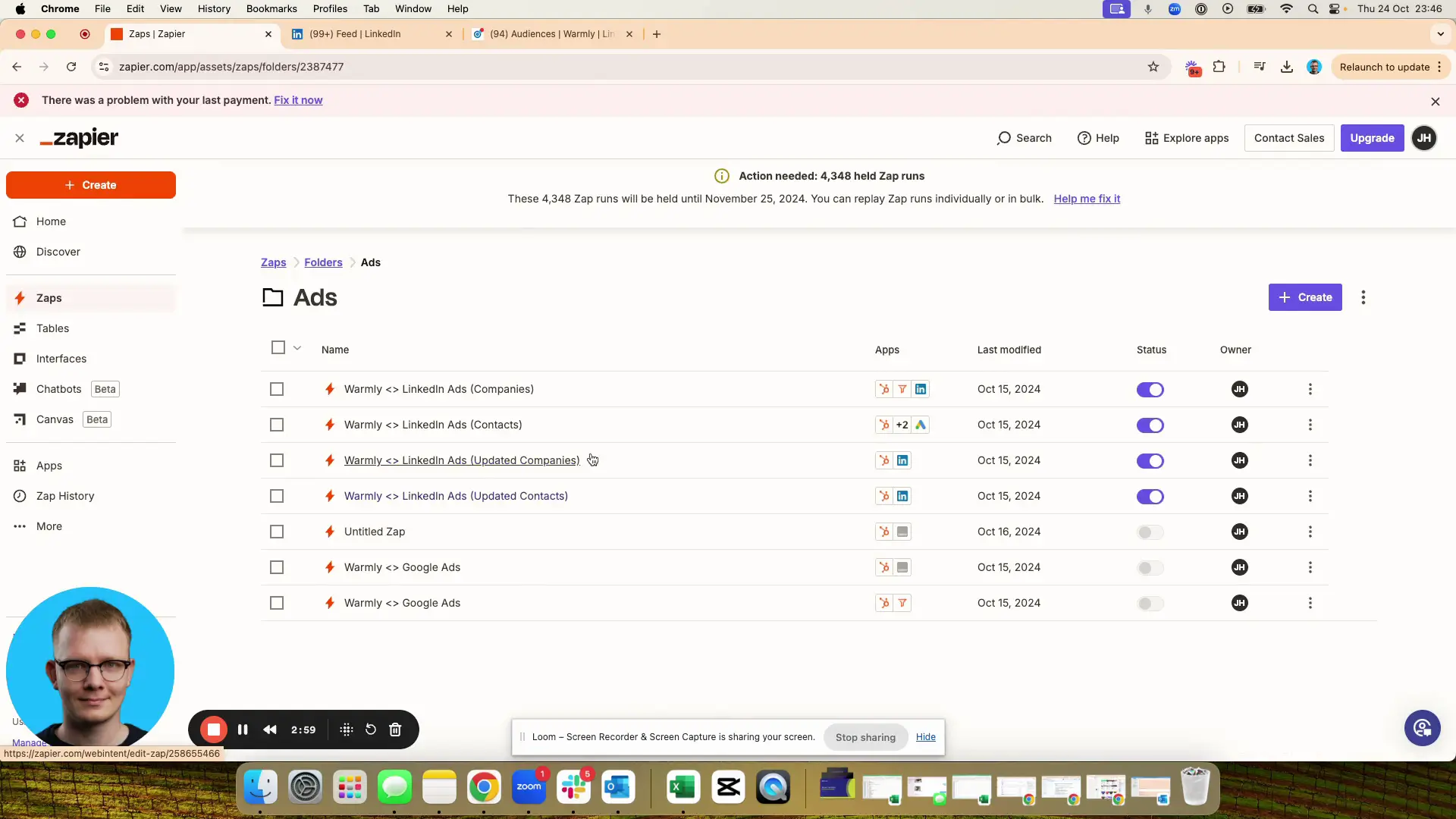
Task: Switch to the LinkedIn Feed tab
Action: 372,34
